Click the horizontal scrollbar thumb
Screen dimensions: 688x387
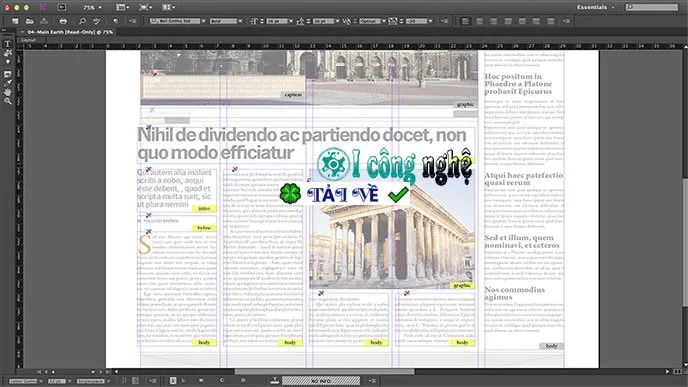pyautogui.click(x=325, y=372)
